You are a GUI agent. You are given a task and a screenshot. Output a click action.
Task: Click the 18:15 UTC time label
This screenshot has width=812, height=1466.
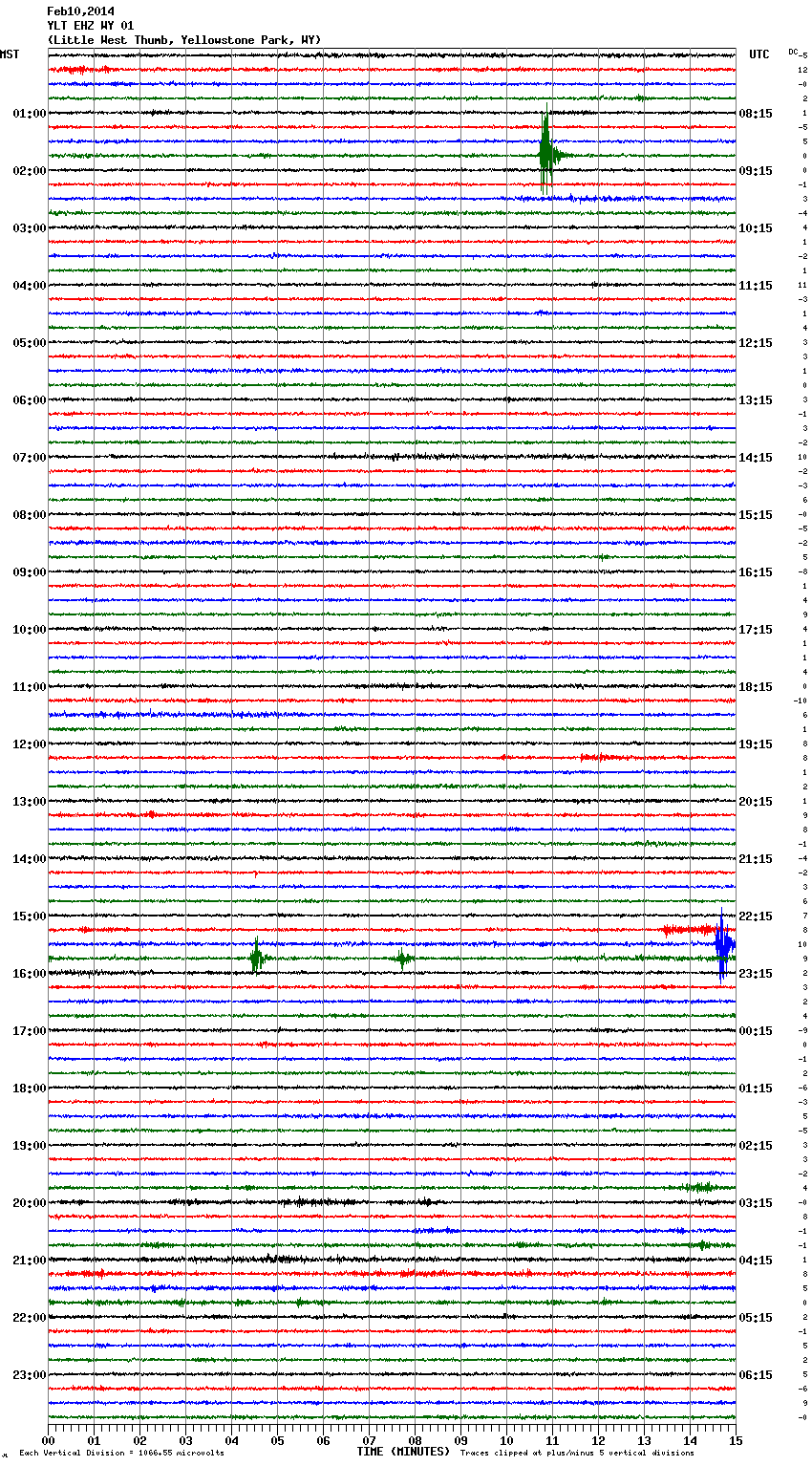pos(756,687)
